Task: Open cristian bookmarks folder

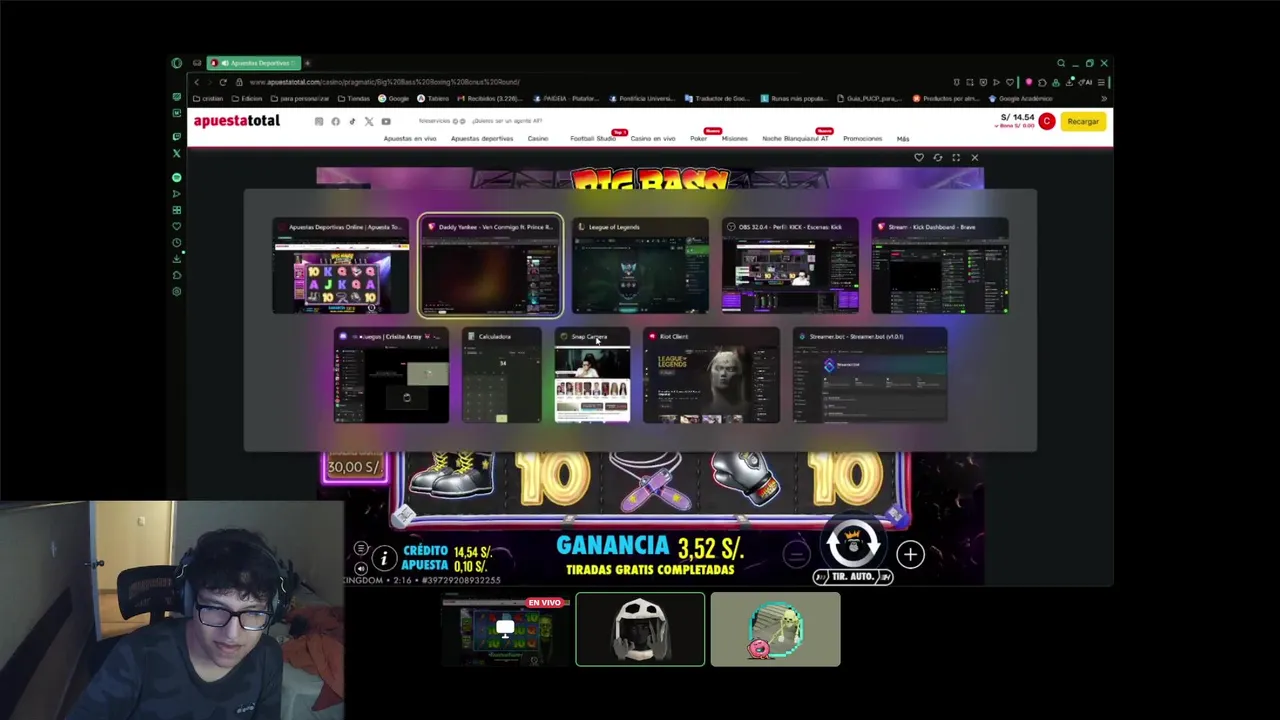Action: pos(208,99)
